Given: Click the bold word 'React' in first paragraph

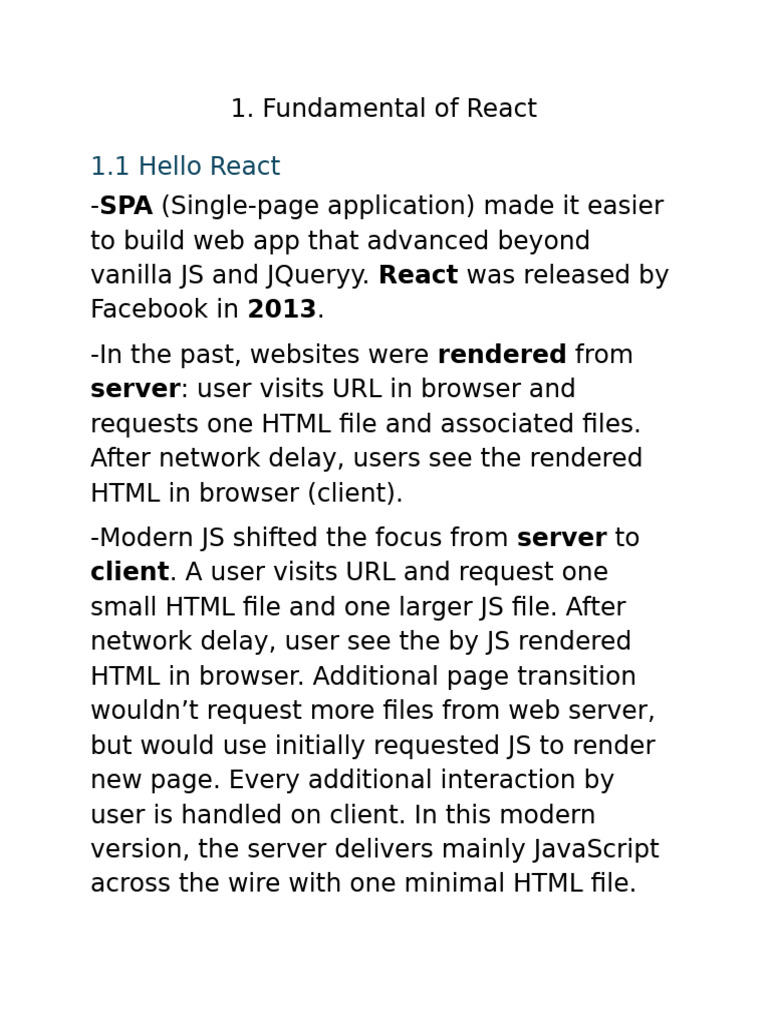Looking at the screenshot, I should pyautogui.click(x=418, y=275).
